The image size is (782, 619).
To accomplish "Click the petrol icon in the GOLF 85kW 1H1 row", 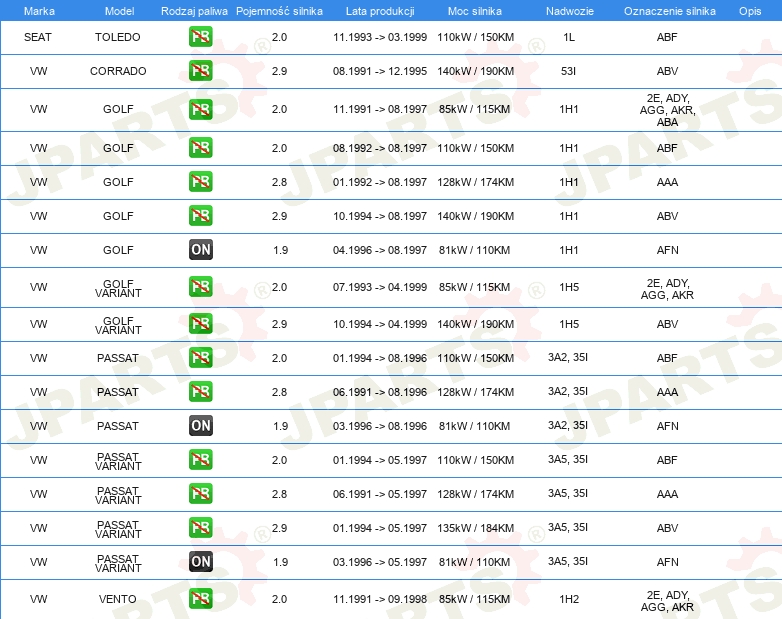I will click(x=200, y=109).
